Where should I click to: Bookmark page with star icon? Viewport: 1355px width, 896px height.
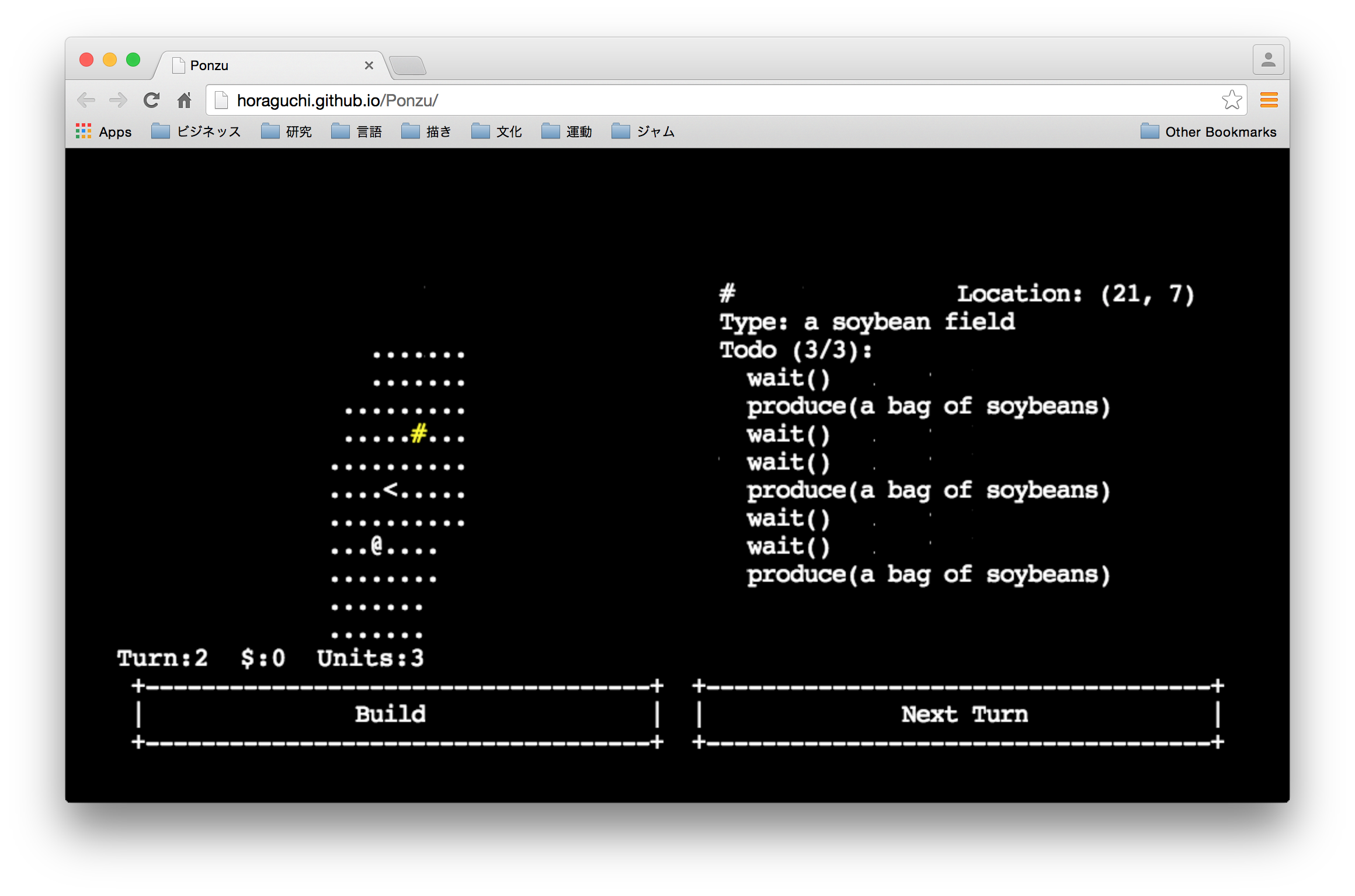tap(1231, 100)
